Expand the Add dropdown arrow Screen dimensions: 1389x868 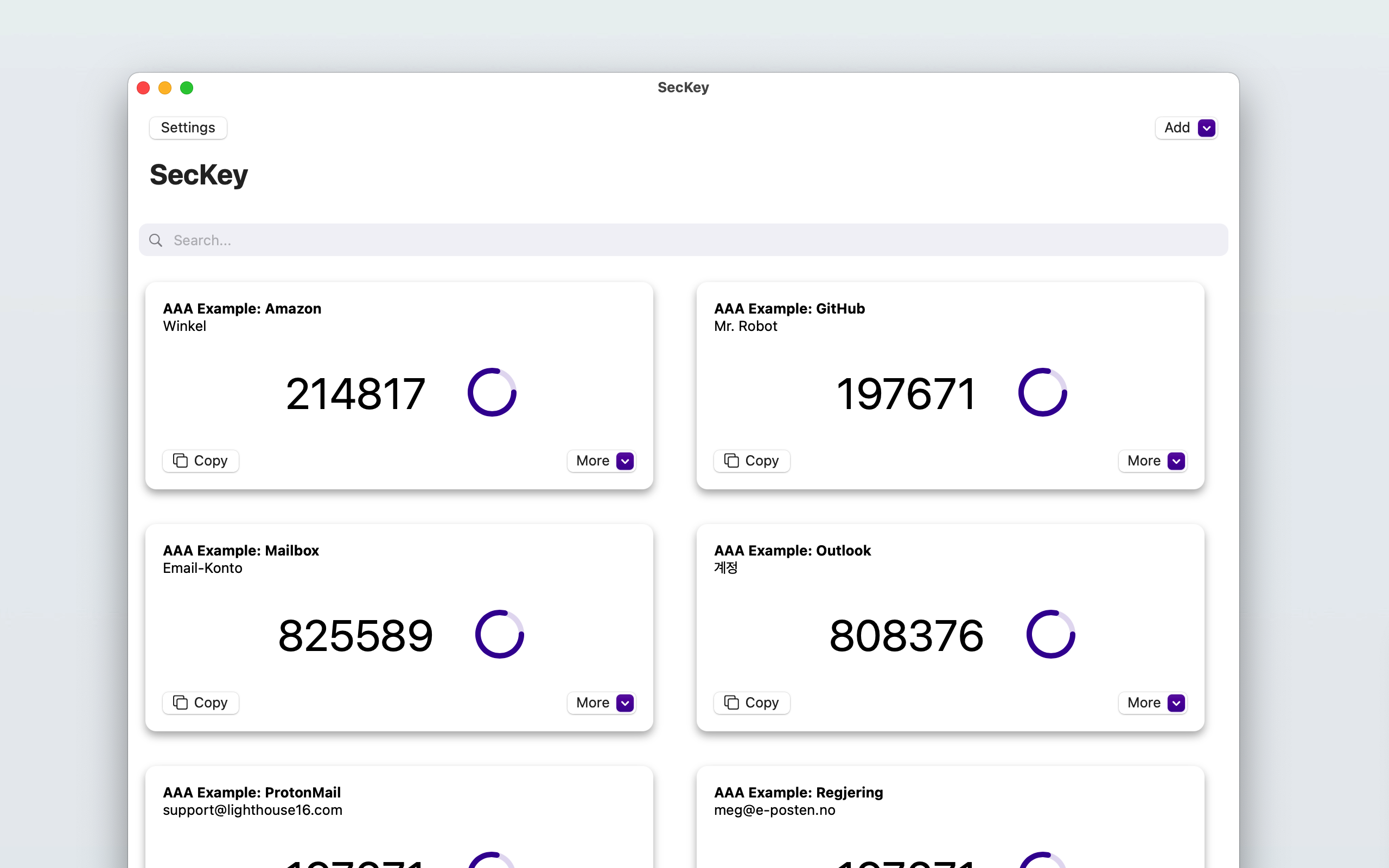click(1207, 128)
